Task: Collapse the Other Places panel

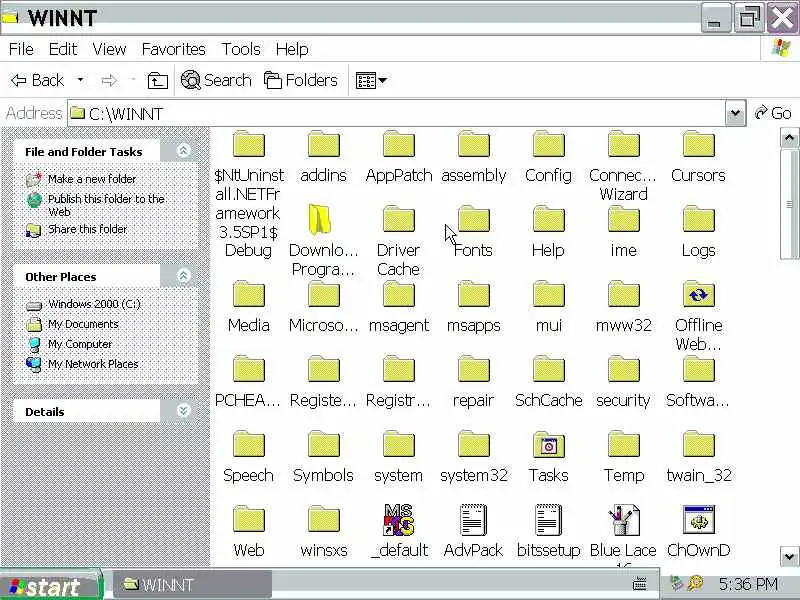Action: (x=183, y=276)
